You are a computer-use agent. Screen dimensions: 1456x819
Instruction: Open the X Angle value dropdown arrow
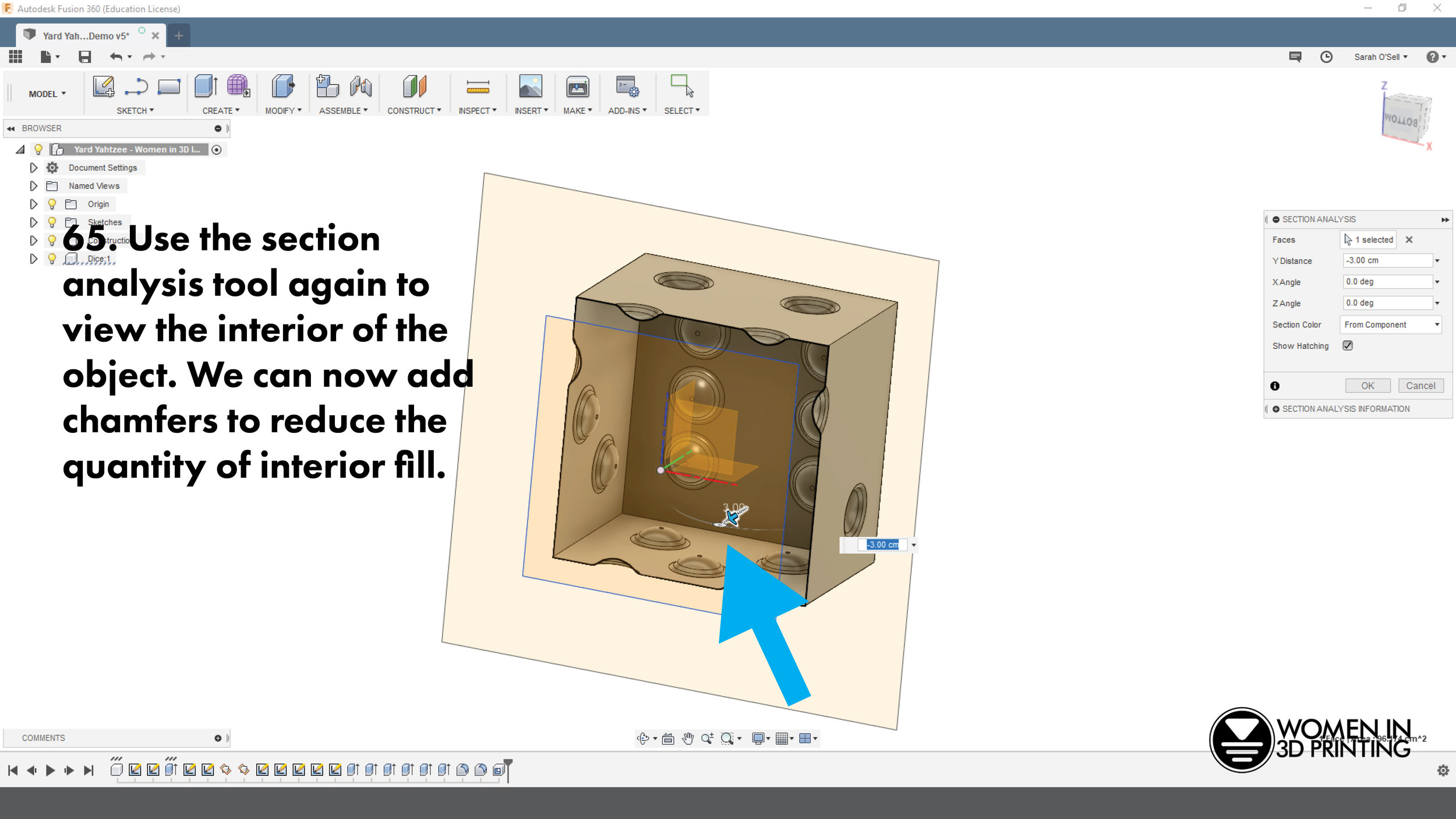coord(1437,282)
